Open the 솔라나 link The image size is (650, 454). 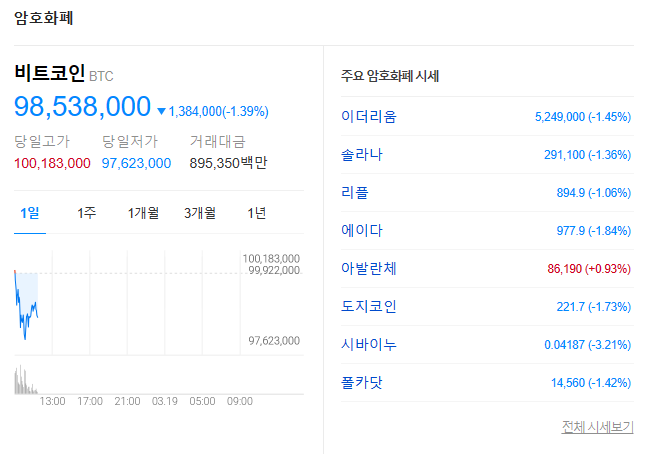(361, 155)
